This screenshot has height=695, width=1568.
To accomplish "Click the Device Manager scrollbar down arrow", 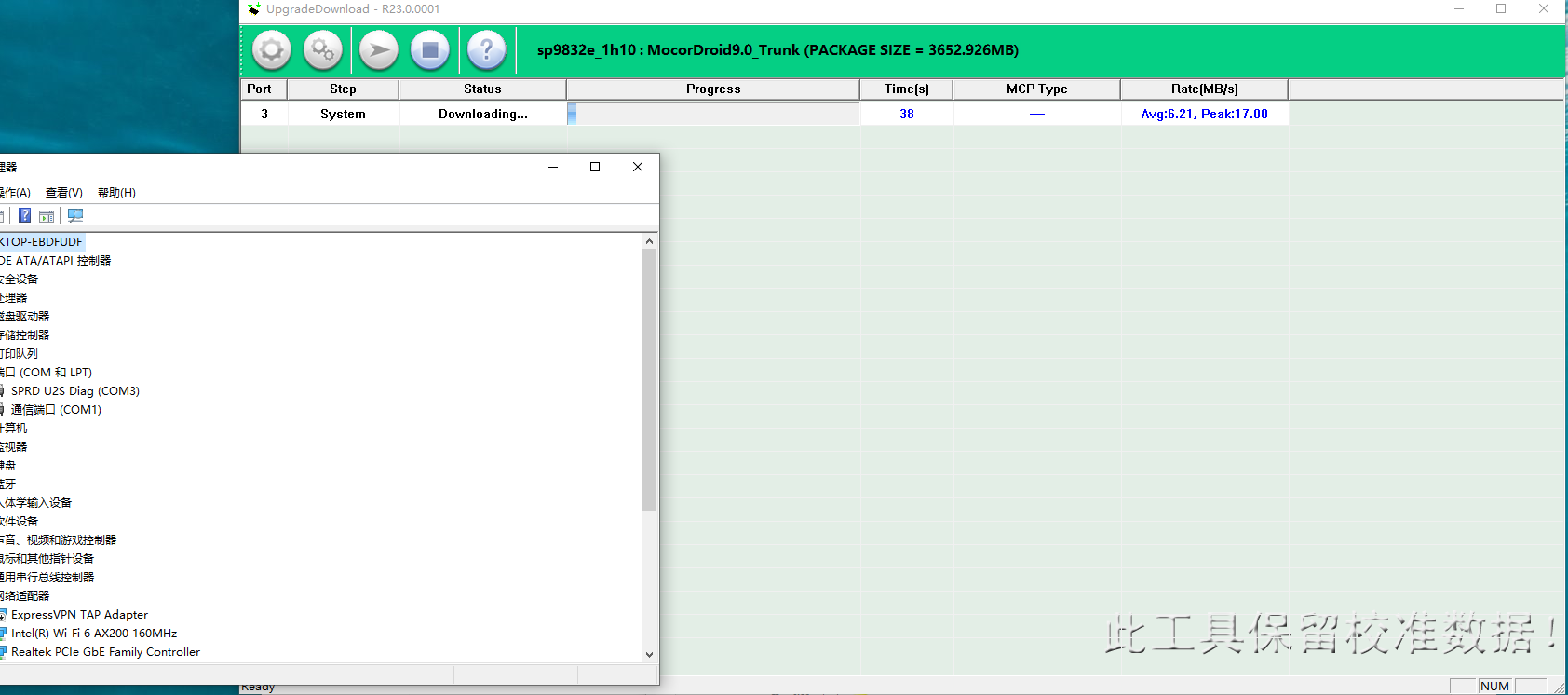I will point(649,654).
